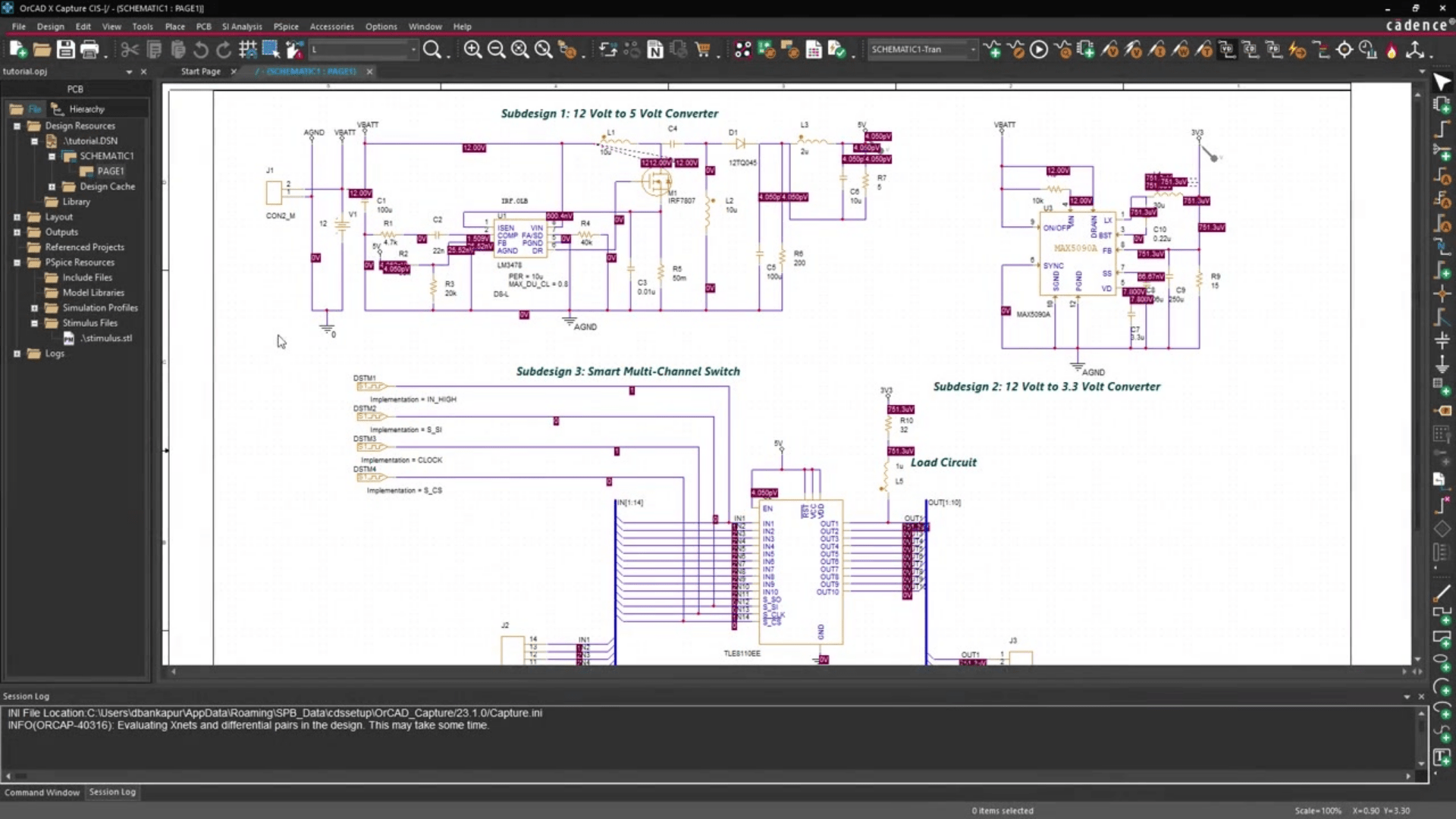Expand the Logs folder
The width and height of the screenshot is (1456, 819).
coord(17,353)
